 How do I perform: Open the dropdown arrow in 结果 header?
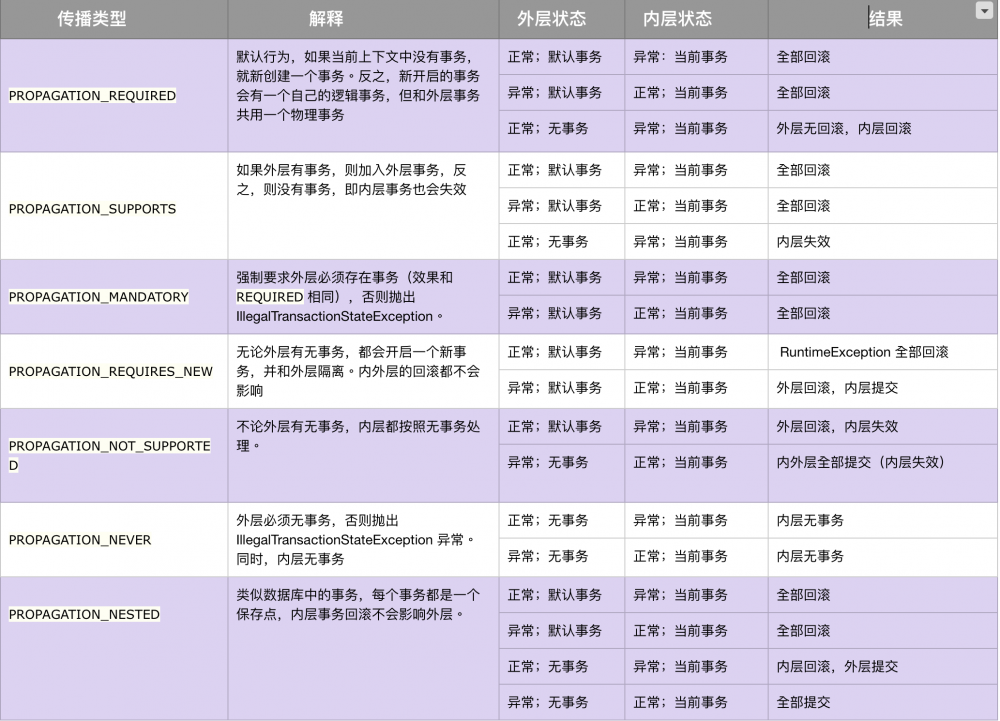983,10
